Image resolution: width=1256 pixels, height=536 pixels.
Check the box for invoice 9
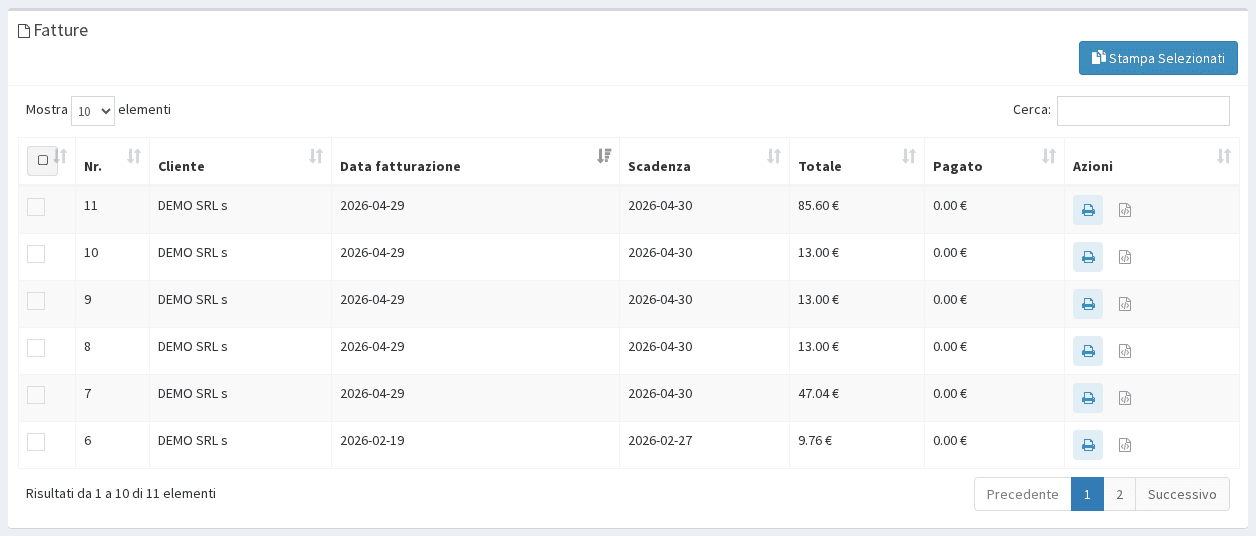(x=36, y=301)
